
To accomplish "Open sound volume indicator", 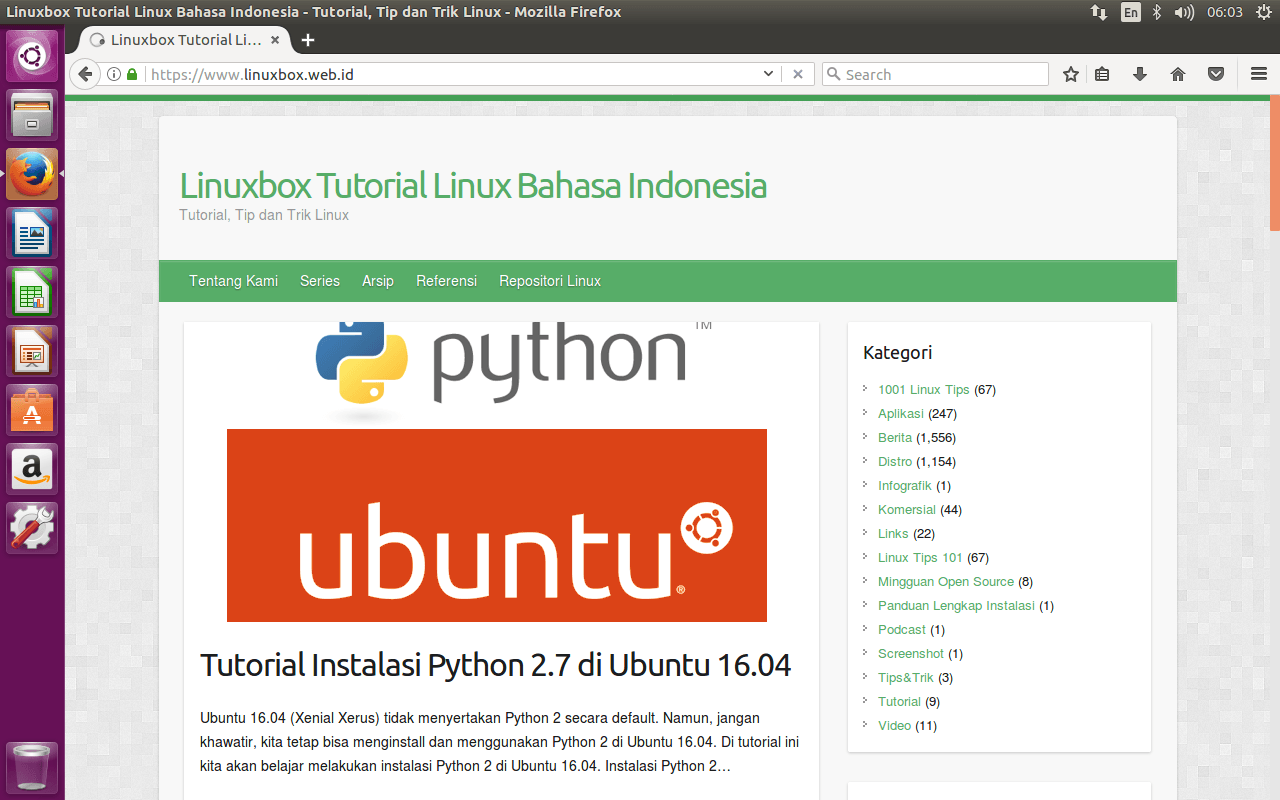I will (x=1184, y=12).
